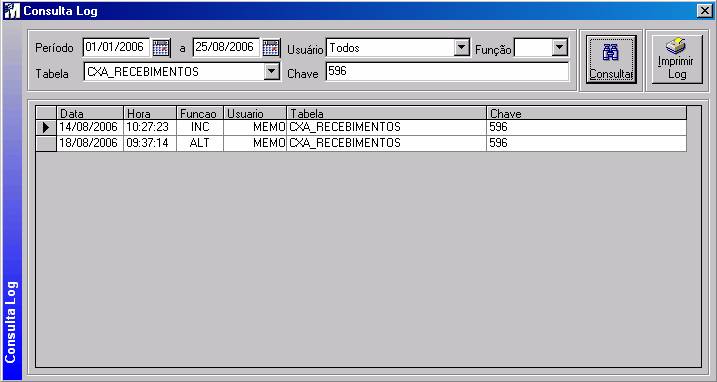This screenshot has width=717, height=382.
Task: Click the row selector of the 18/08/2006 row
Action: [46, 143]
